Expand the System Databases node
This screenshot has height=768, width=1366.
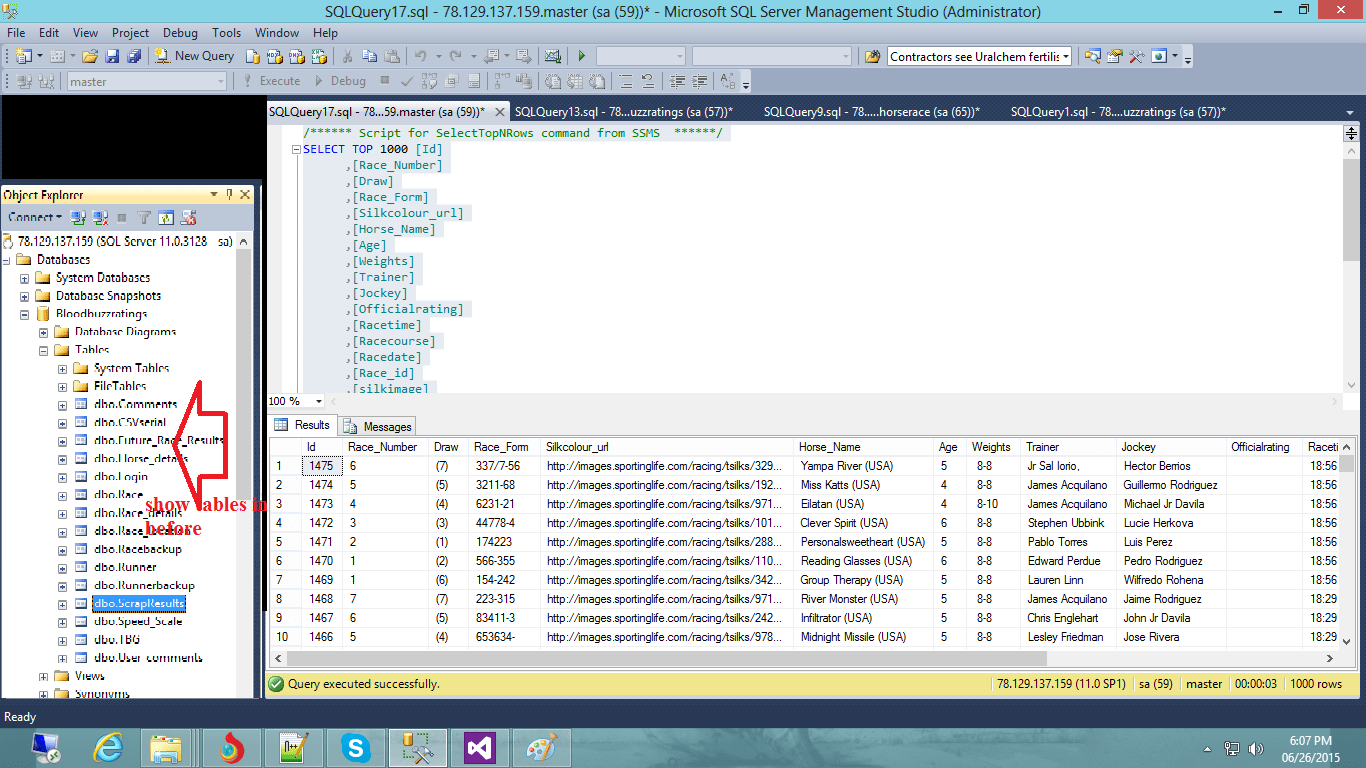click(25, 278)
